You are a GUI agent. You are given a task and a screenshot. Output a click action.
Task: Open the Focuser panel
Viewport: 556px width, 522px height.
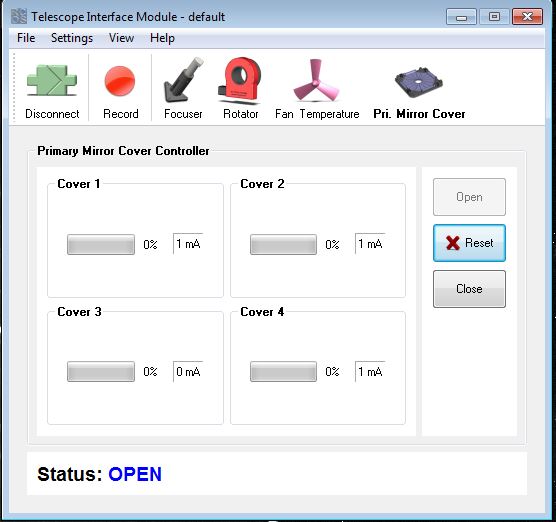[x=183, y=80]
